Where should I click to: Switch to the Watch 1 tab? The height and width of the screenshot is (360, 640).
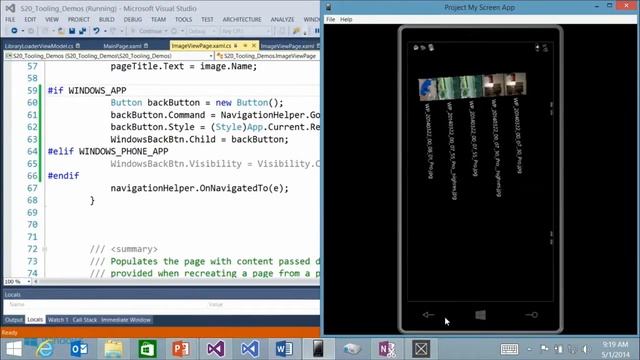click(58, 320)
